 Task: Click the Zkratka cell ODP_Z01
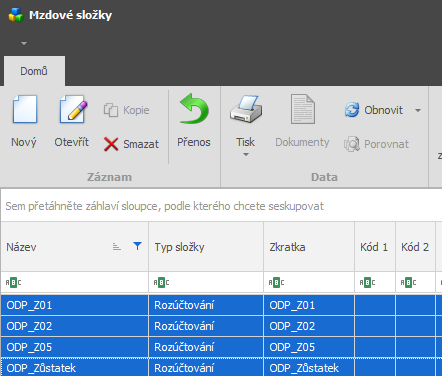pos(309,305)
